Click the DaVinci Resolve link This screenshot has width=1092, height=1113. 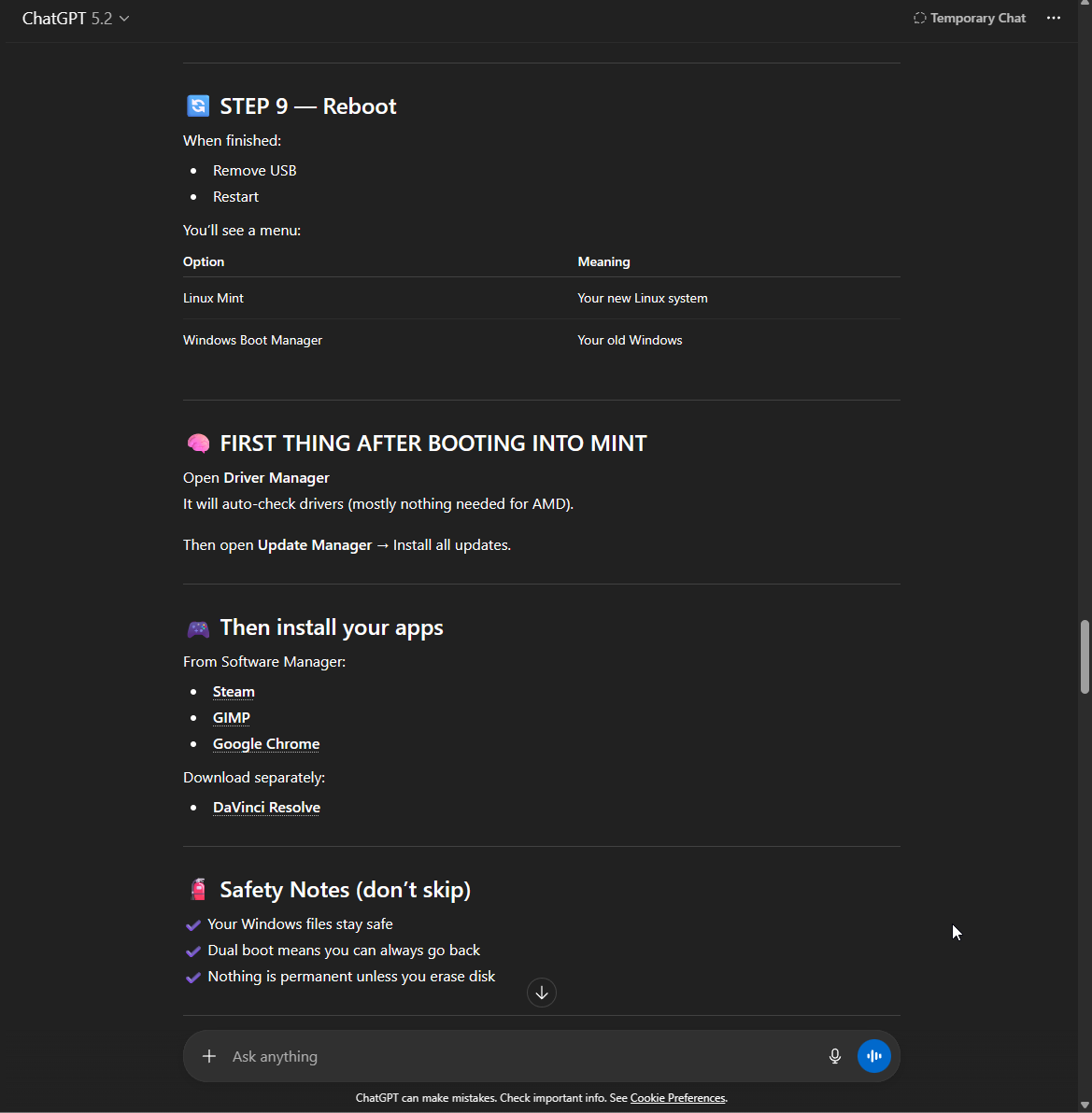pyautogui.click(x=266, y=807)
